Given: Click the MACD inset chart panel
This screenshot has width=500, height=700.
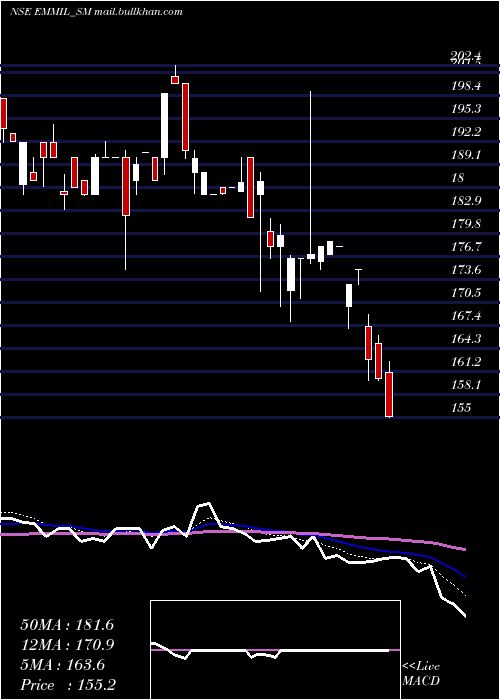Looking at the screenshot, I should coord(275,650).
